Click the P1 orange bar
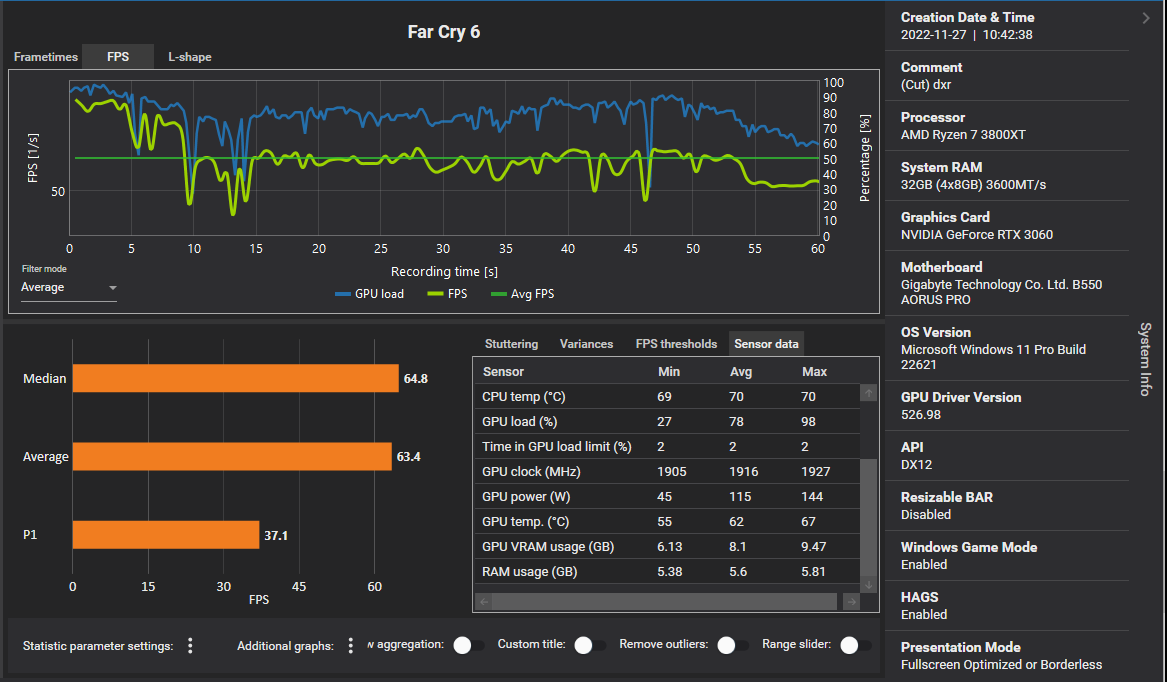 [166, 535]
